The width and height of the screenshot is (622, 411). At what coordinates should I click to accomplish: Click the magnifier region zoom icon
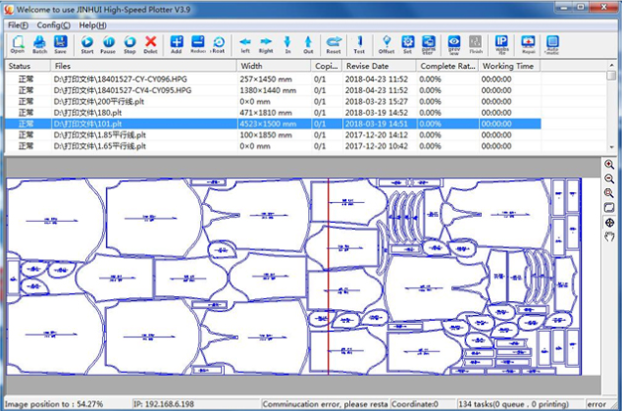(609, 193)
